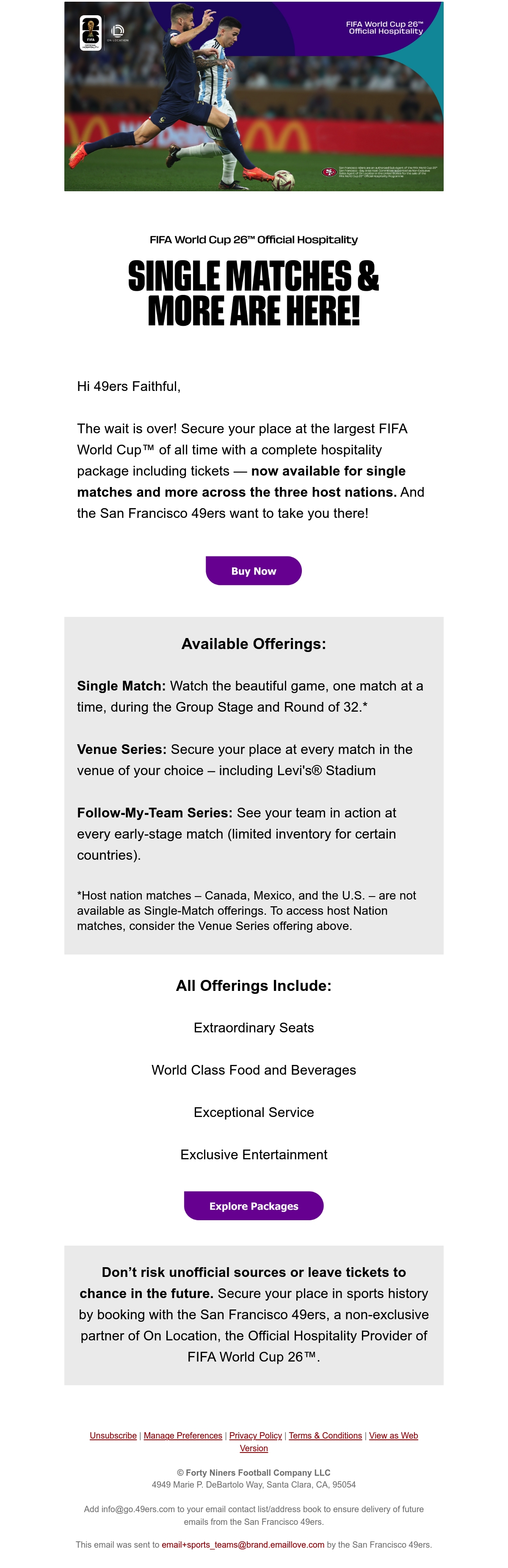508x1568 pixels.
Task: Open the Privacy Policy link
Action: point(256,1435)
